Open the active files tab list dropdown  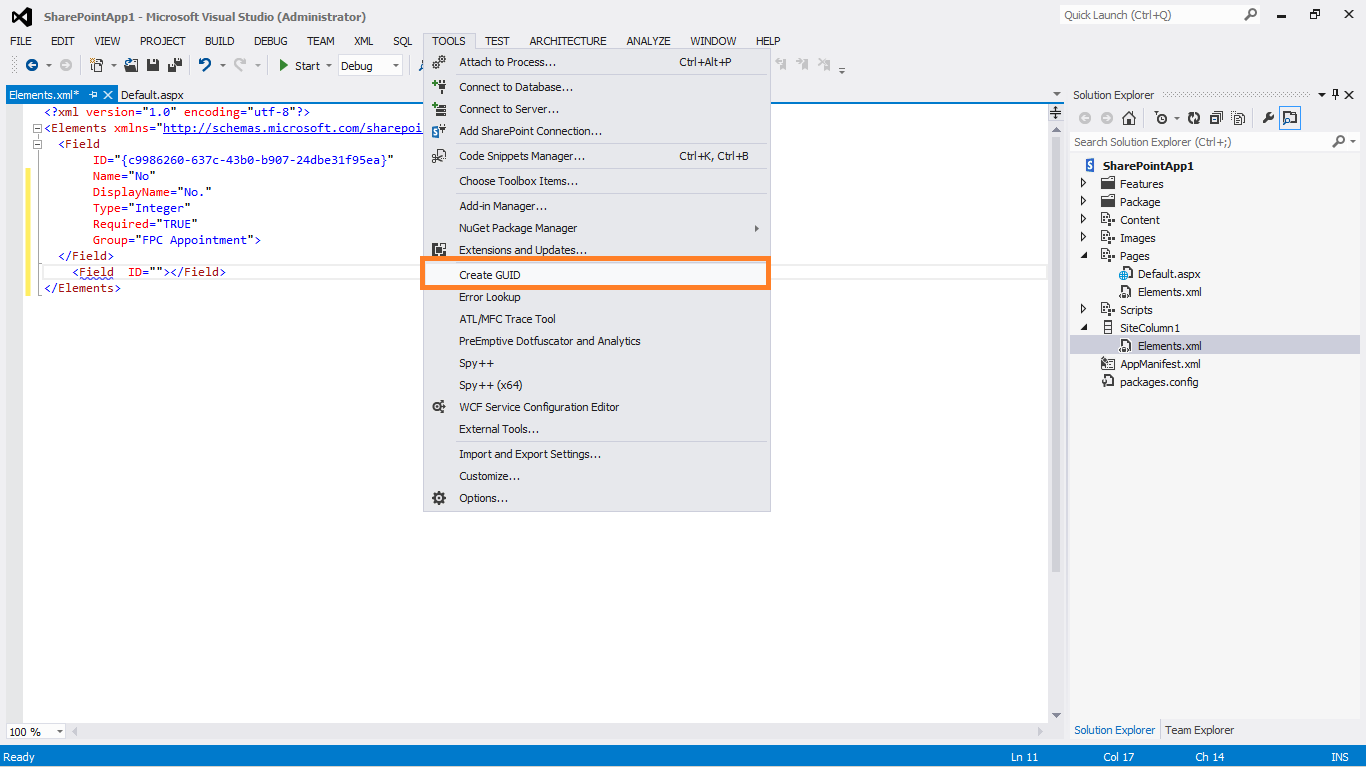pyautogui.click(x=1057, y=95)
